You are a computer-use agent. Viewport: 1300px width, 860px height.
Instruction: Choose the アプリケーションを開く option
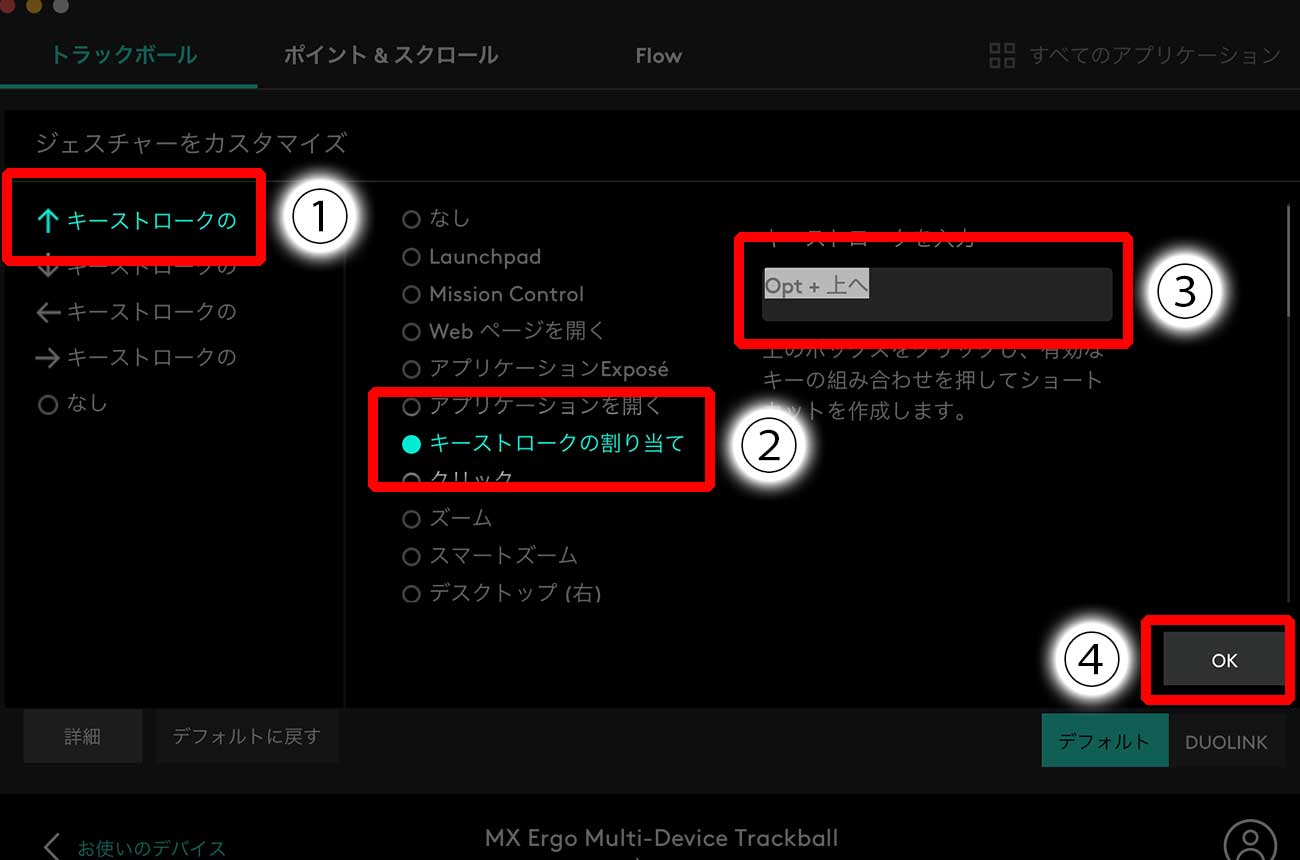pyautogui.click(x=531, y=406)
